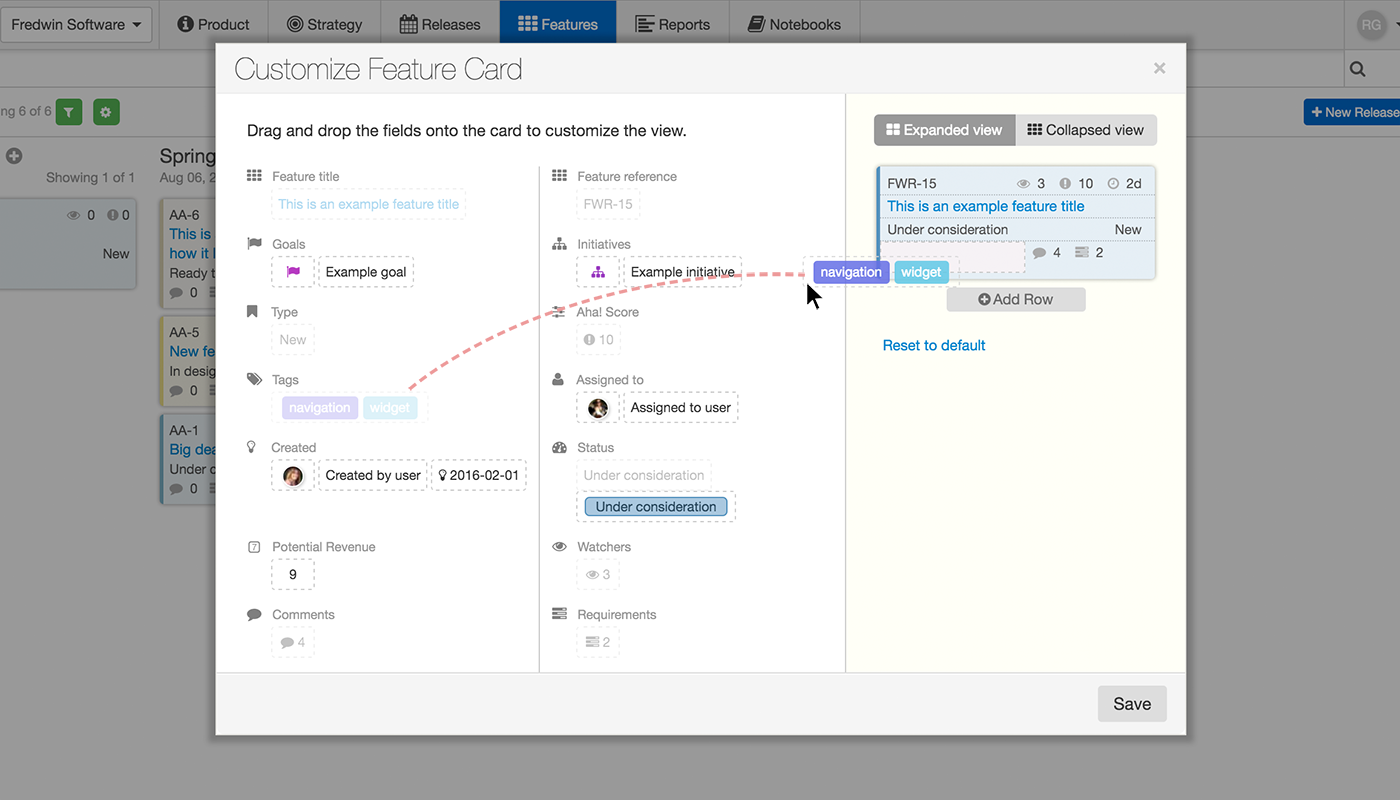Image resolution: width=1400 pixels, height=800 pixels.
Task: Click the Aha! Score sliders icon
Action: [559, 311]
